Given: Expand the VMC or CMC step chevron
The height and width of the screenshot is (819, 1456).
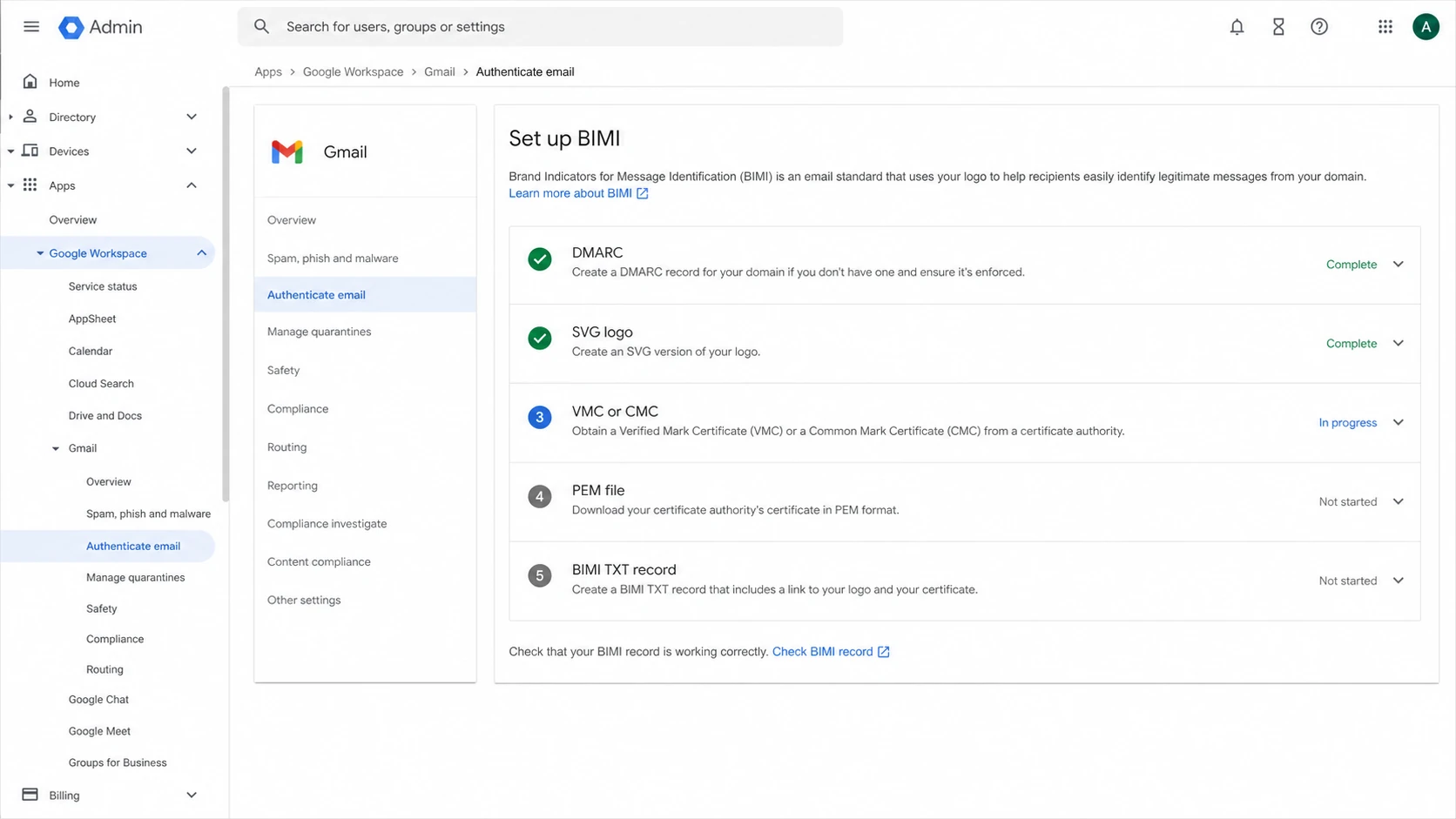Looking at the screenshot, I should [1399, 422].
